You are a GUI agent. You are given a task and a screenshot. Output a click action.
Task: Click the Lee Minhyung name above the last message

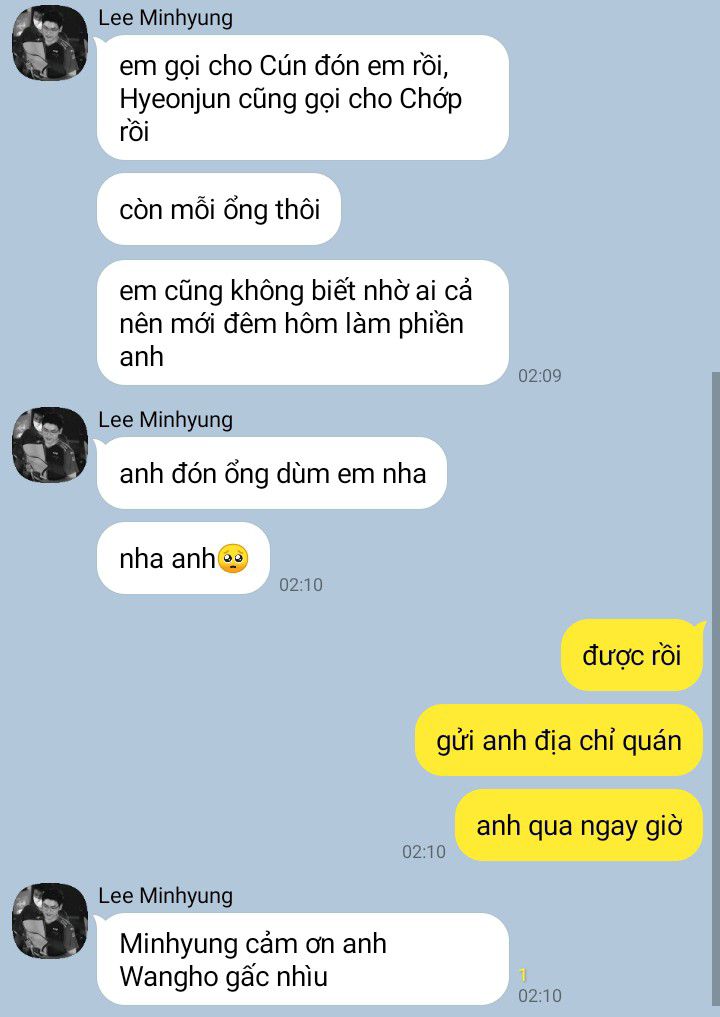tap(165, 896)
